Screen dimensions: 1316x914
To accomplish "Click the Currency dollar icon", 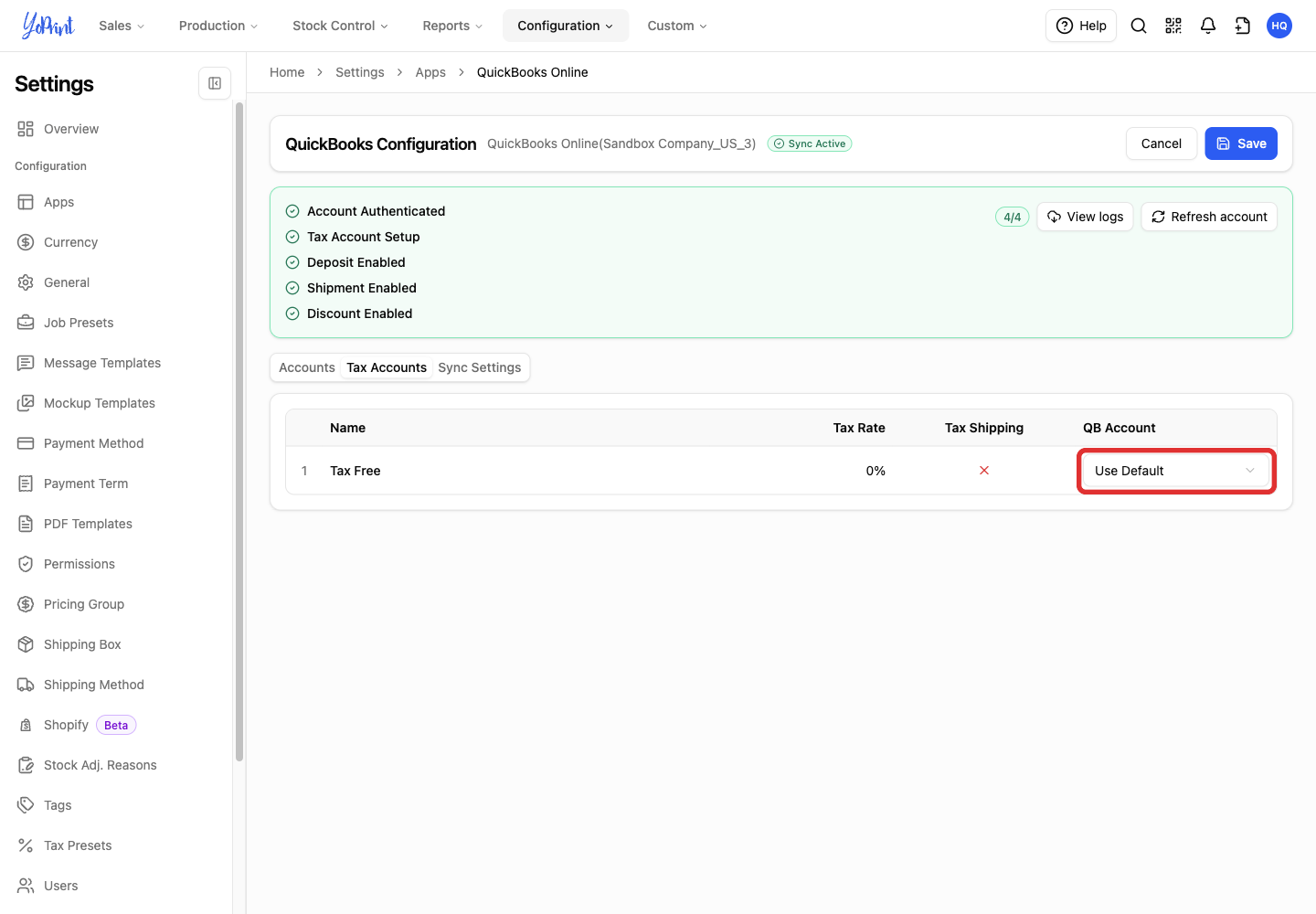I will tap(26, 242).
